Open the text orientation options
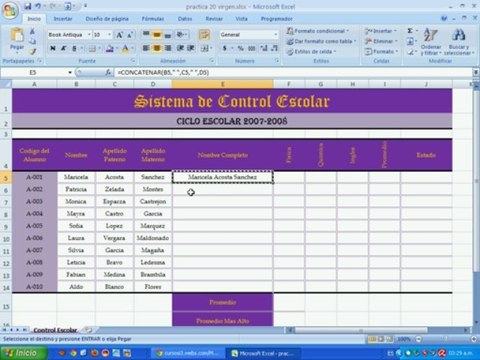The height and width of the screenshot is (360, 480). click(x=181, y=34)
